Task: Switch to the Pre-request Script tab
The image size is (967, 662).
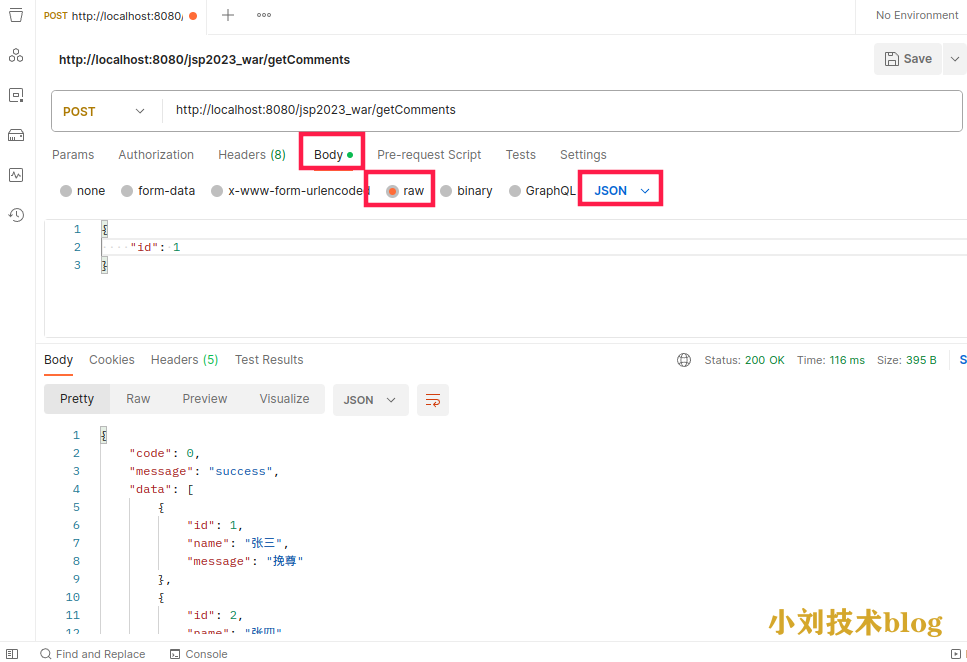Action: click(429, 155)
